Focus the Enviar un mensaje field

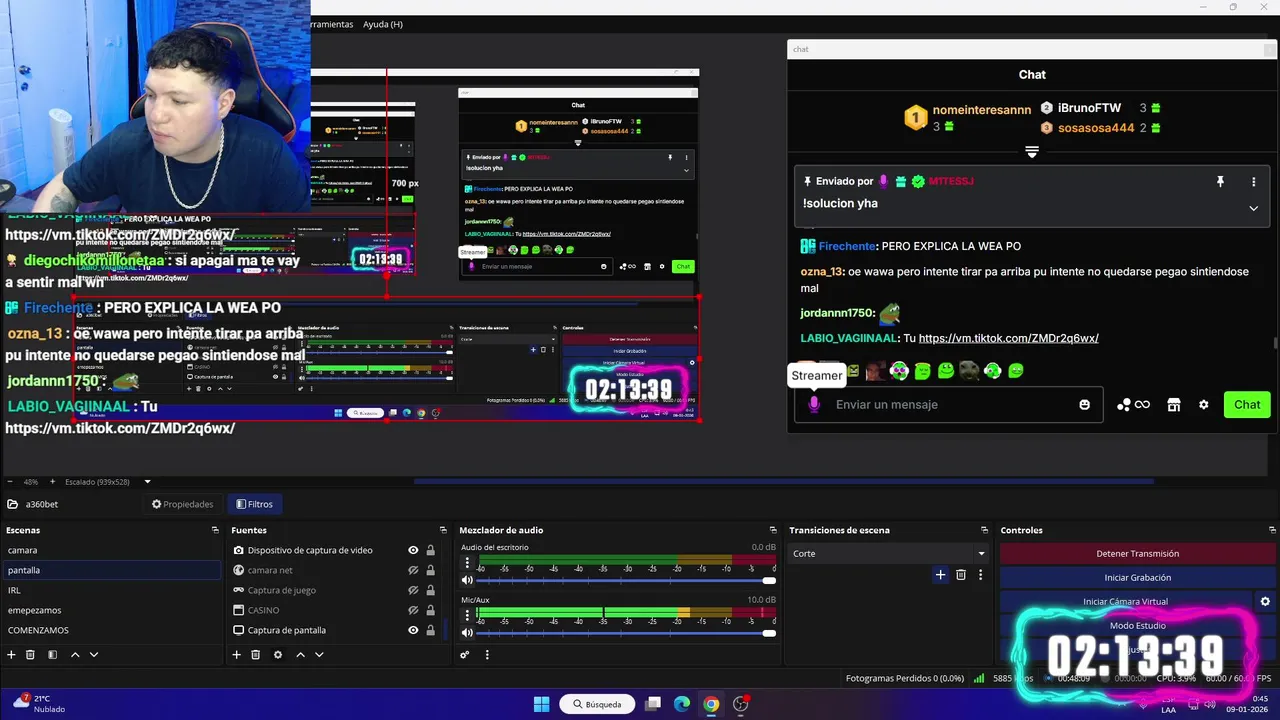click(950, 404)
